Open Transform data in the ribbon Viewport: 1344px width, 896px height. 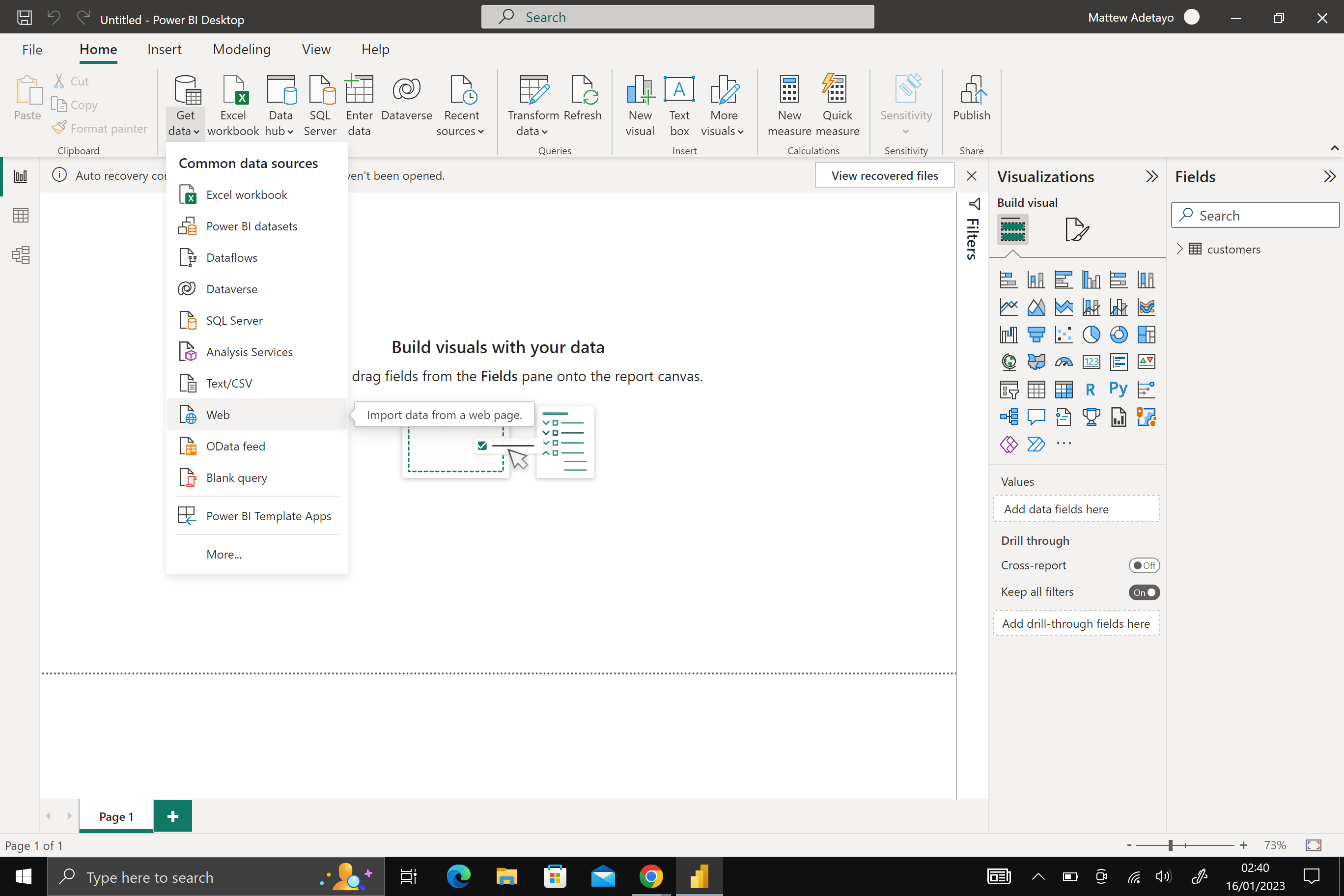[x=532, y=106]
